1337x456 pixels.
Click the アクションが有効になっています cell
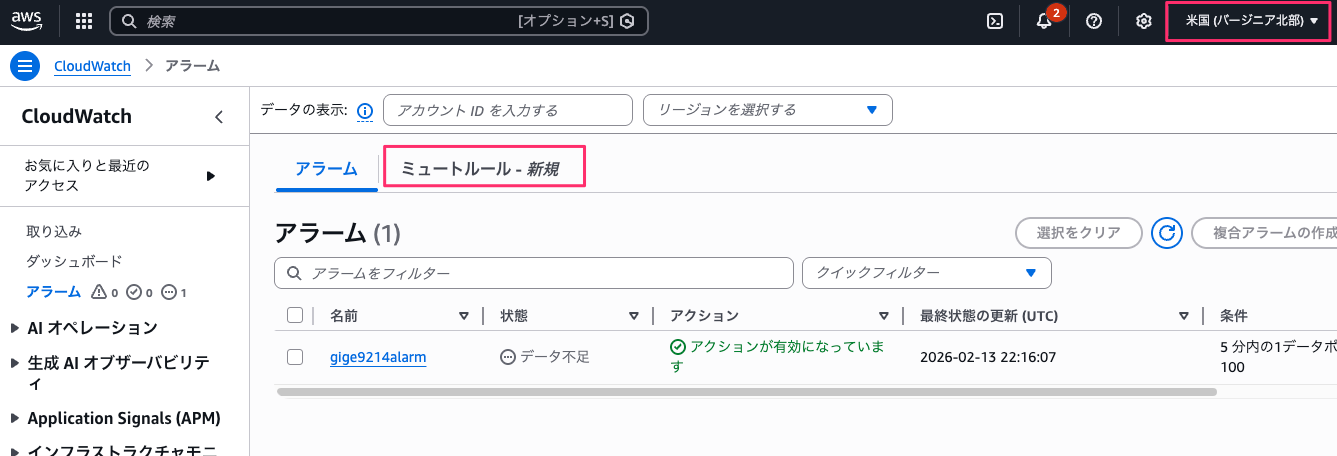778,357
